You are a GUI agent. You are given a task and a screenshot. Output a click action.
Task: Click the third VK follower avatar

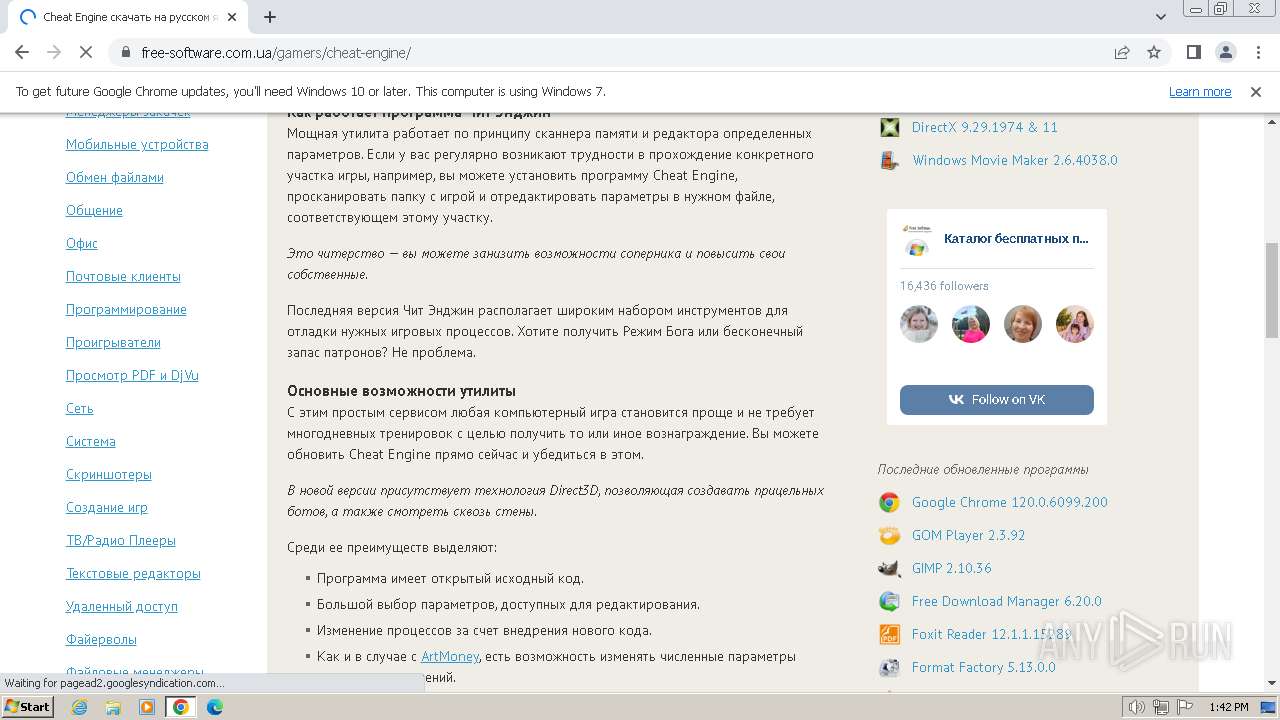(x=1023, y=324)
